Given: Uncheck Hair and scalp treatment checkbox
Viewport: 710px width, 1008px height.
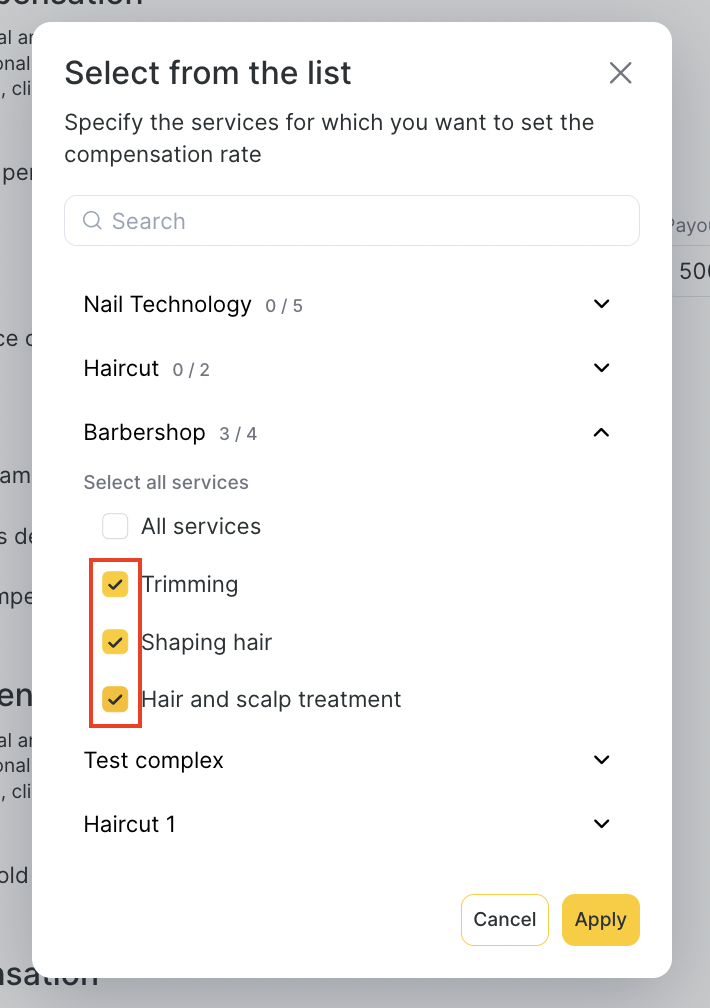Looking at the screenshot, I should pyautogui.click(x=116, y=699).
